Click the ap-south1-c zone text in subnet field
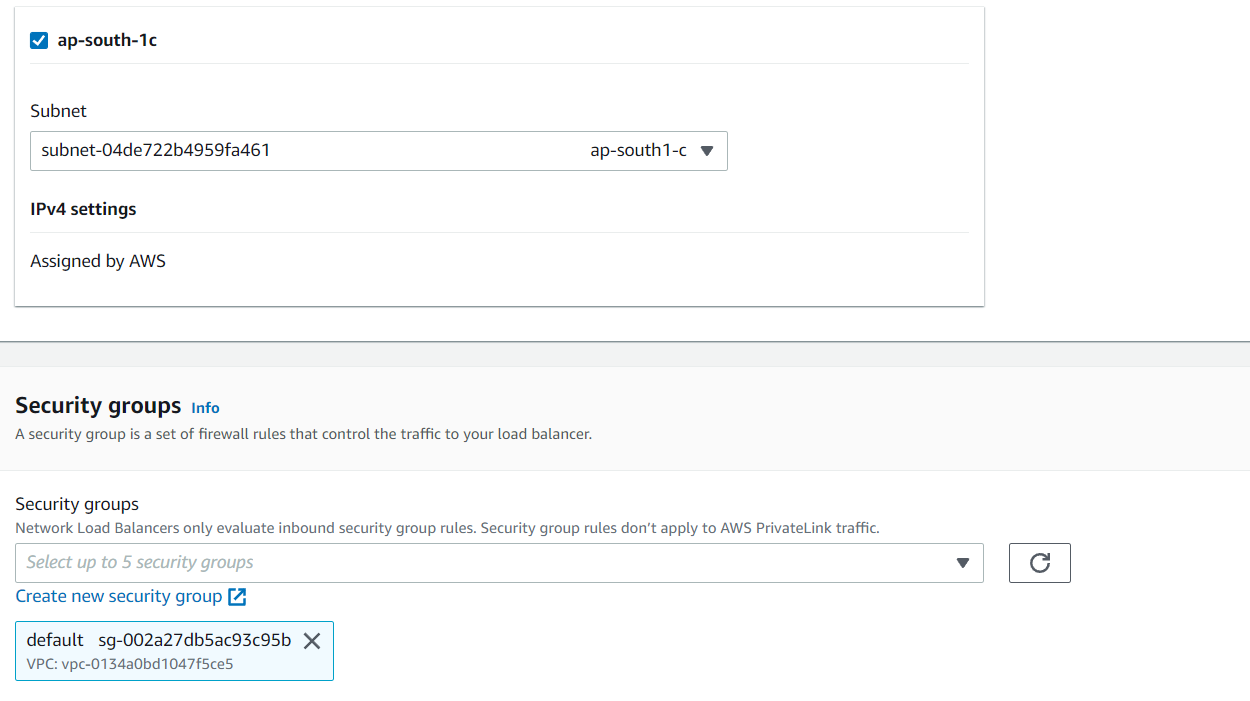 tap(638, 151)
